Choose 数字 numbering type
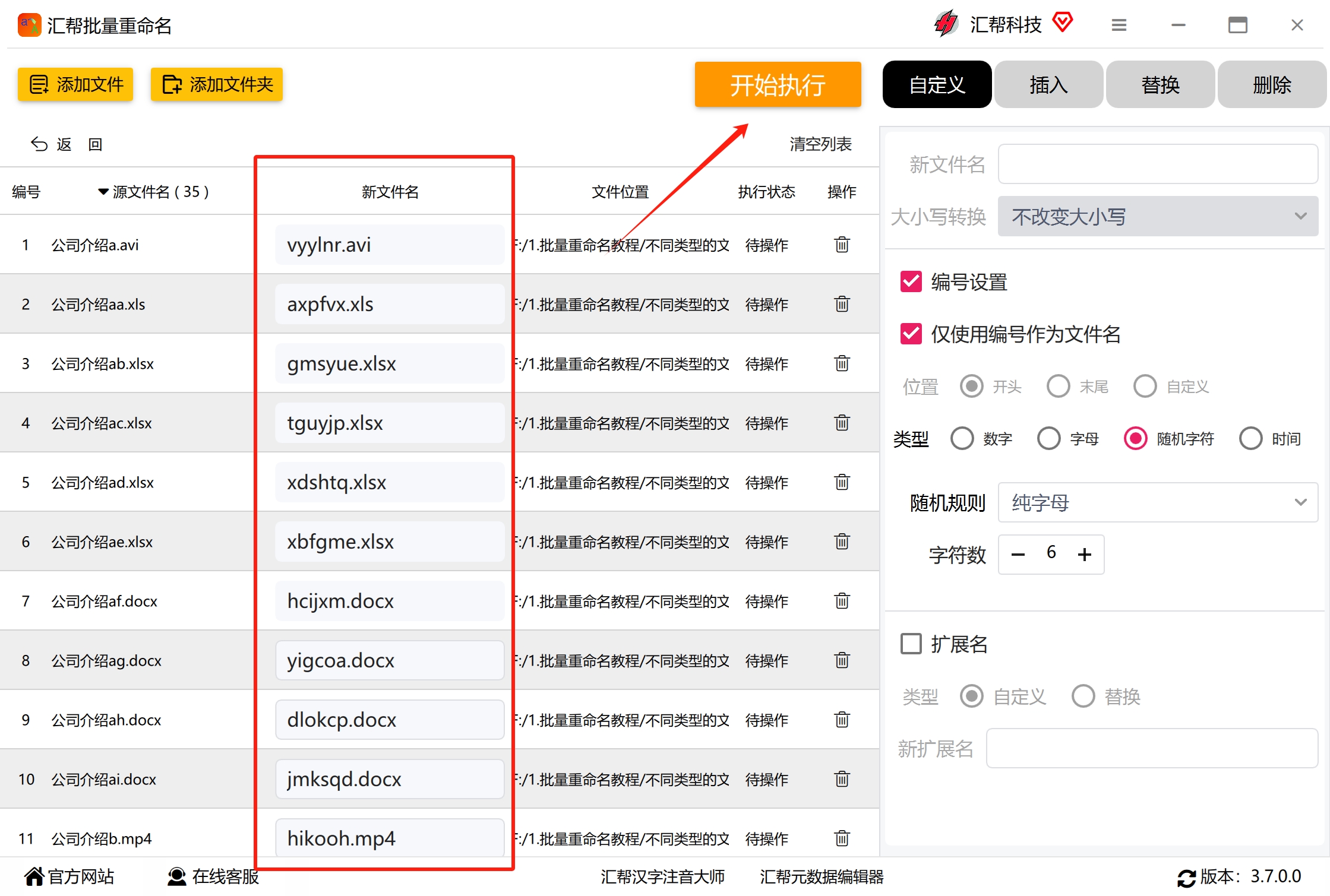 coord(962,439)
